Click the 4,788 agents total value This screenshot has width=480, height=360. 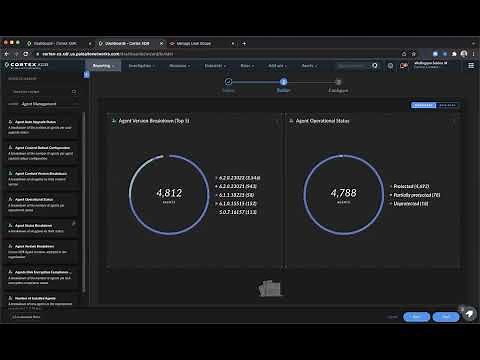(x=343, y=194)
